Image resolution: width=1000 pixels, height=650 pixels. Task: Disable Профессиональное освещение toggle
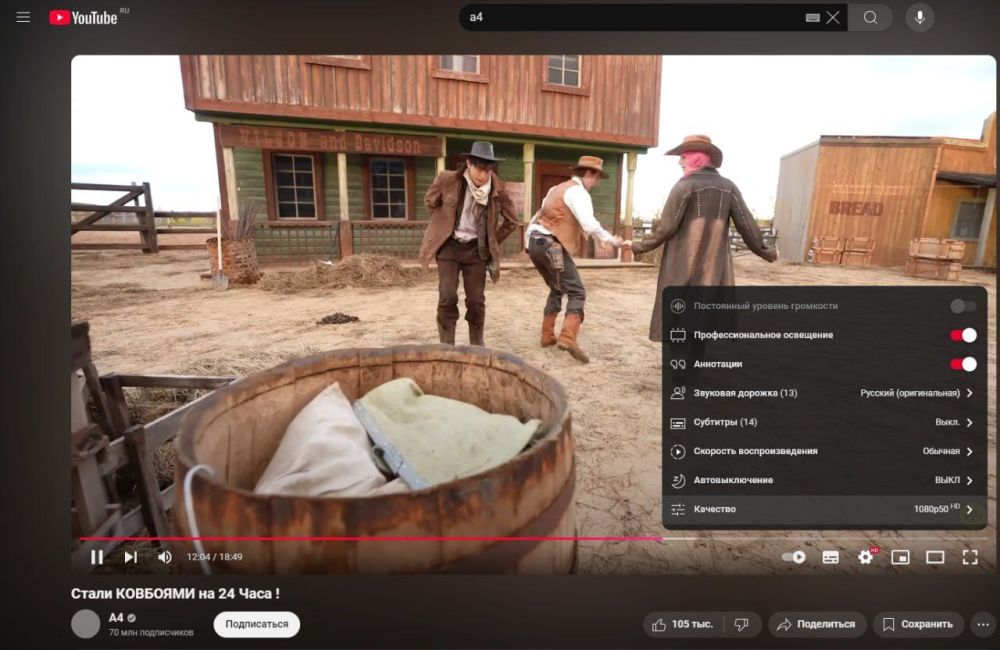(x=963, y=335)
